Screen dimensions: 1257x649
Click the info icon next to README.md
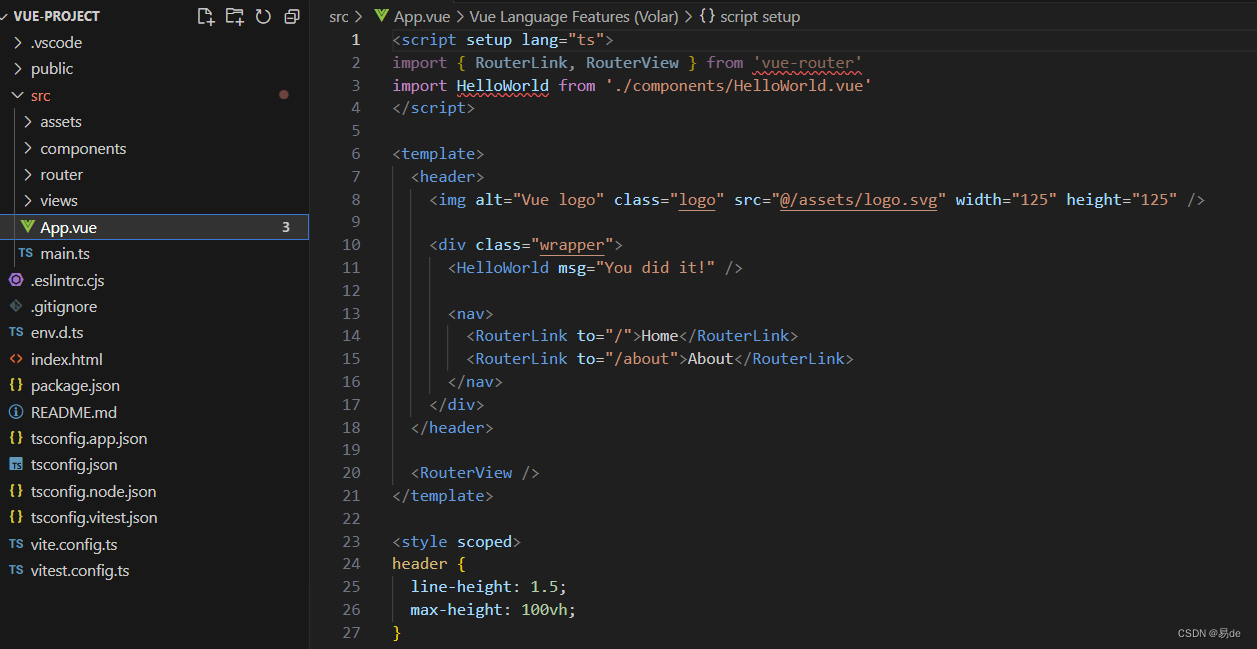coord(16,412)
